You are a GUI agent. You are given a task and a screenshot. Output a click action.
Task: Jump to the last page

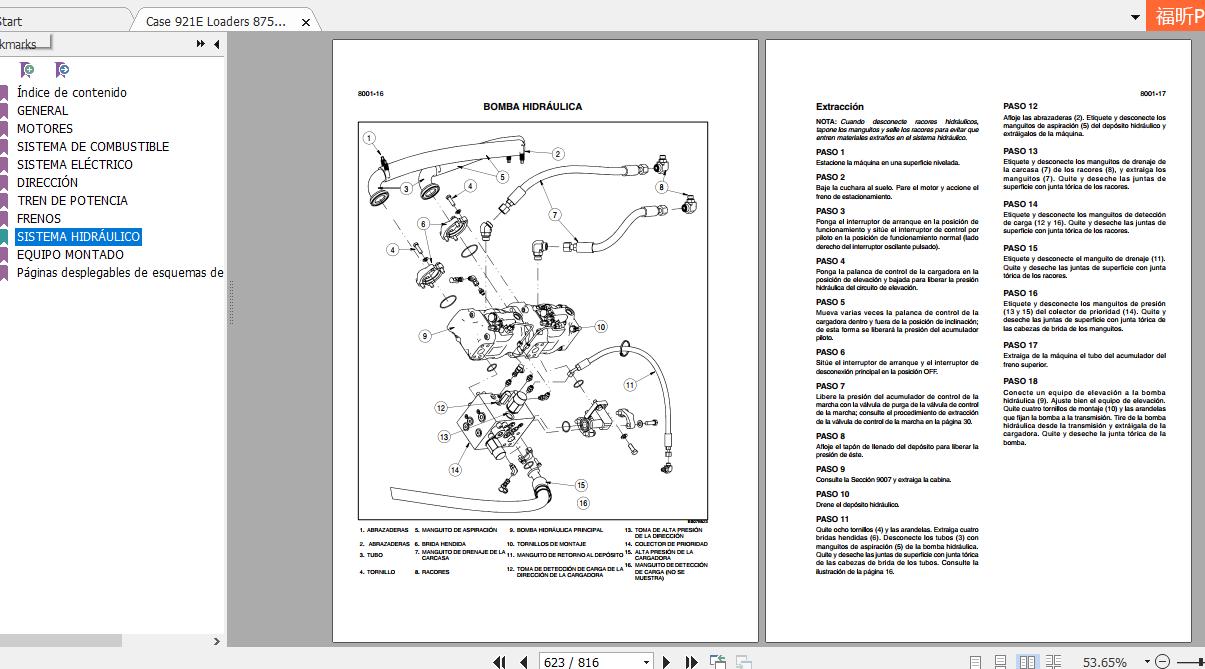pyautogui.click(x=691, y=662)
